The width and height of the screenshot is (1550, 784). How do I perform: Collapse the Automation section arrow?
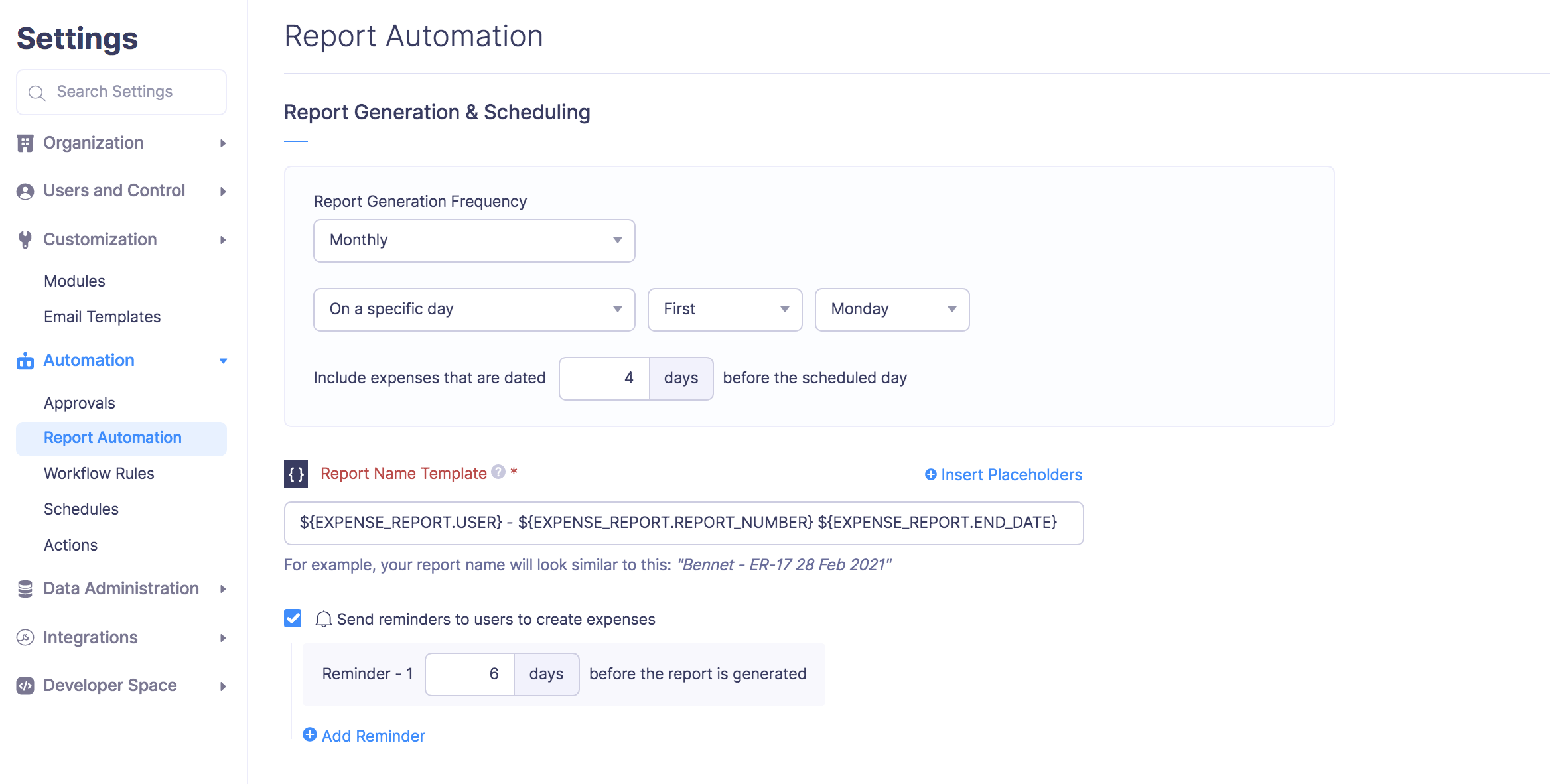[223, 361]
